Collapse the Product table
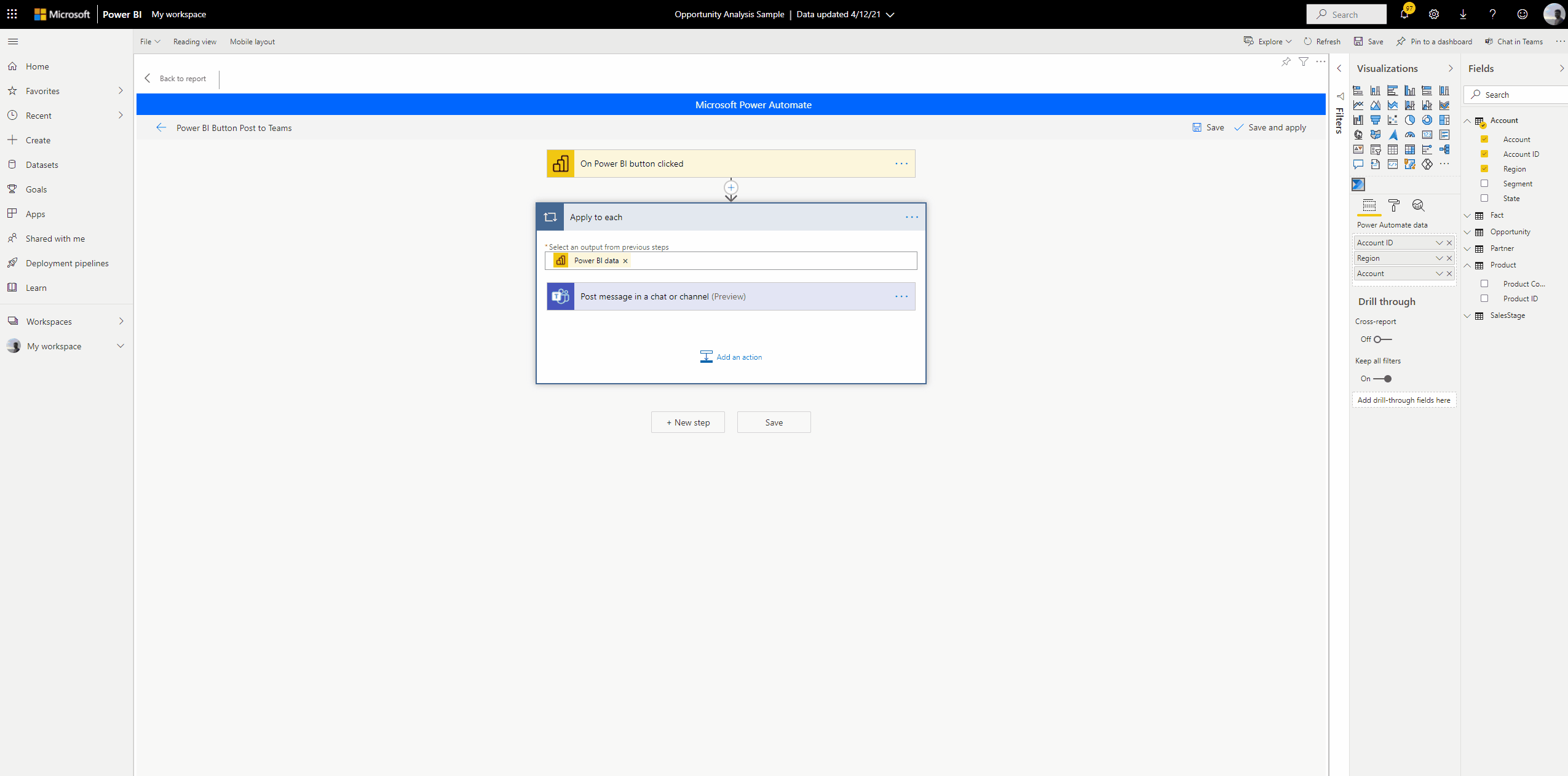The image size is (1568, 776). coord(1467,265)
